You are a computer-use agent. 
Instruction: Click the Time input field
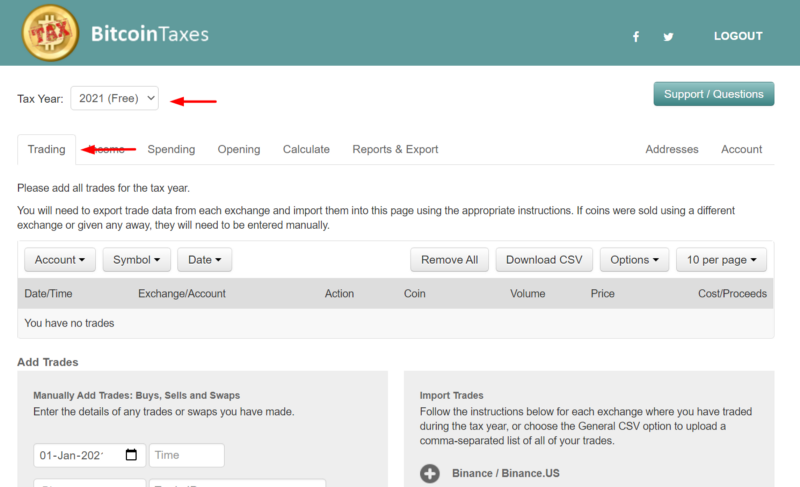187,455
